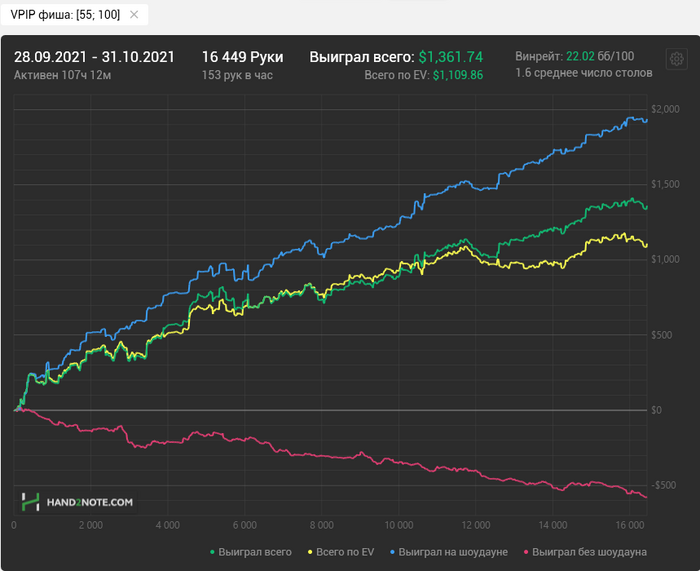Click the $1,000 y-axis label
The width and height of the screenshot is (700, 571).
[665, 259]
